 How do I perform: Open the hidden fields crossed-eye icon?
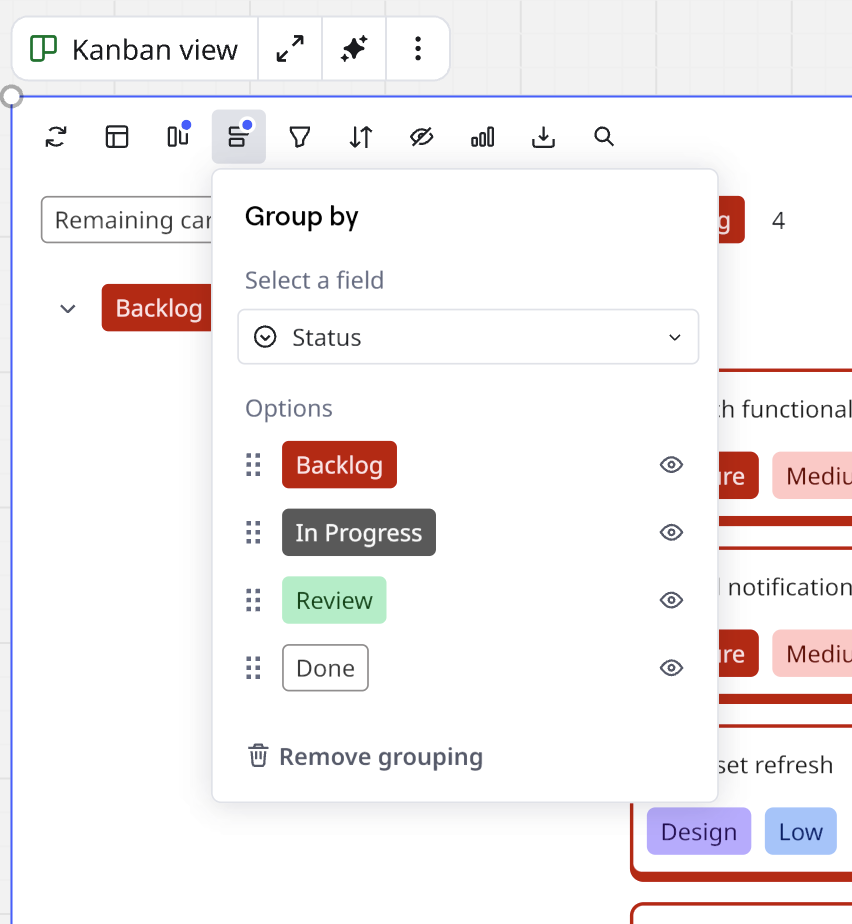[x=422, y=137]
